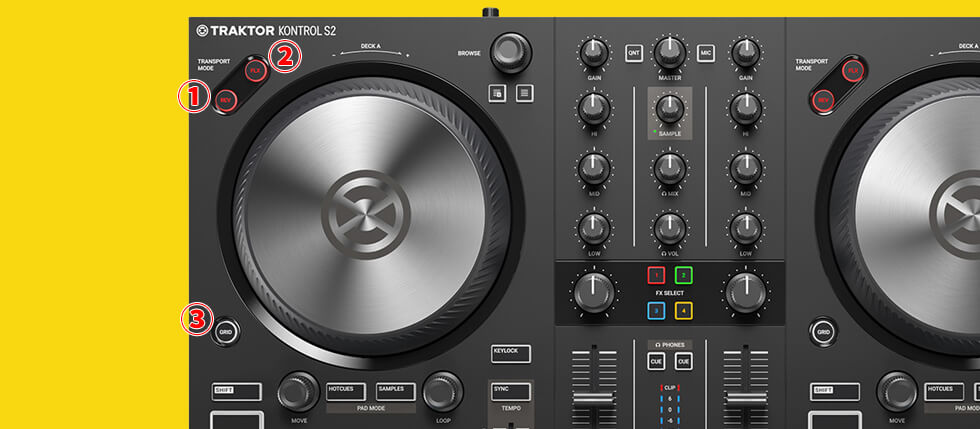Toggle the SYNC button on Deck A
980x429 pixels.
[511, 391]
